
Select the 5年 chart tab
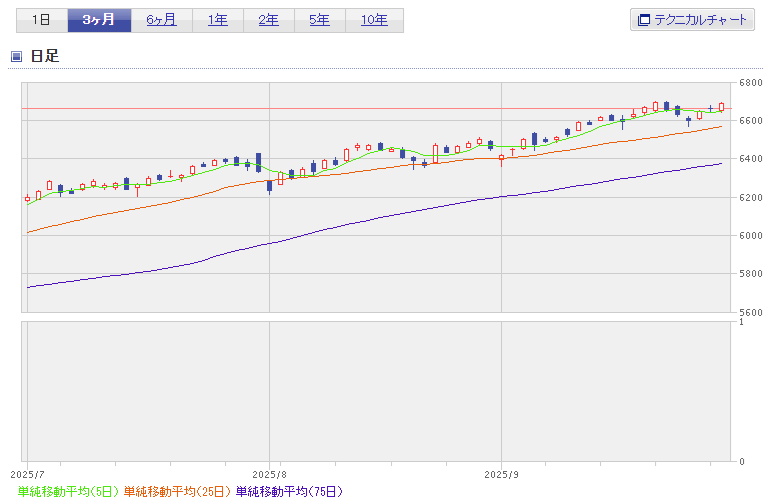(319, 20)
